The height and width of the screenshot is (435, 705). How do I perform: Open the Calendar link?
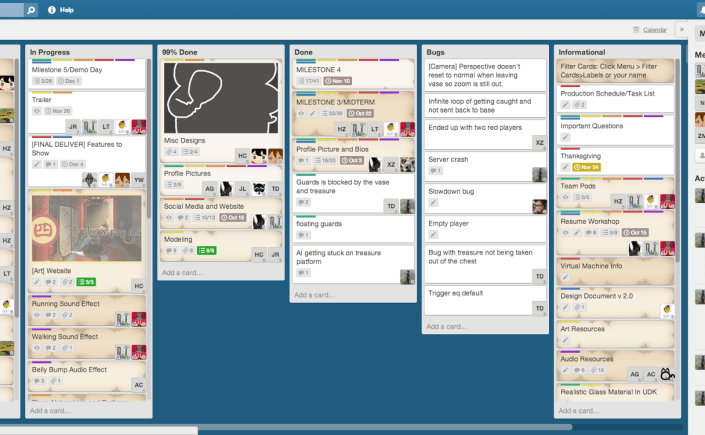tap(655, 30)
